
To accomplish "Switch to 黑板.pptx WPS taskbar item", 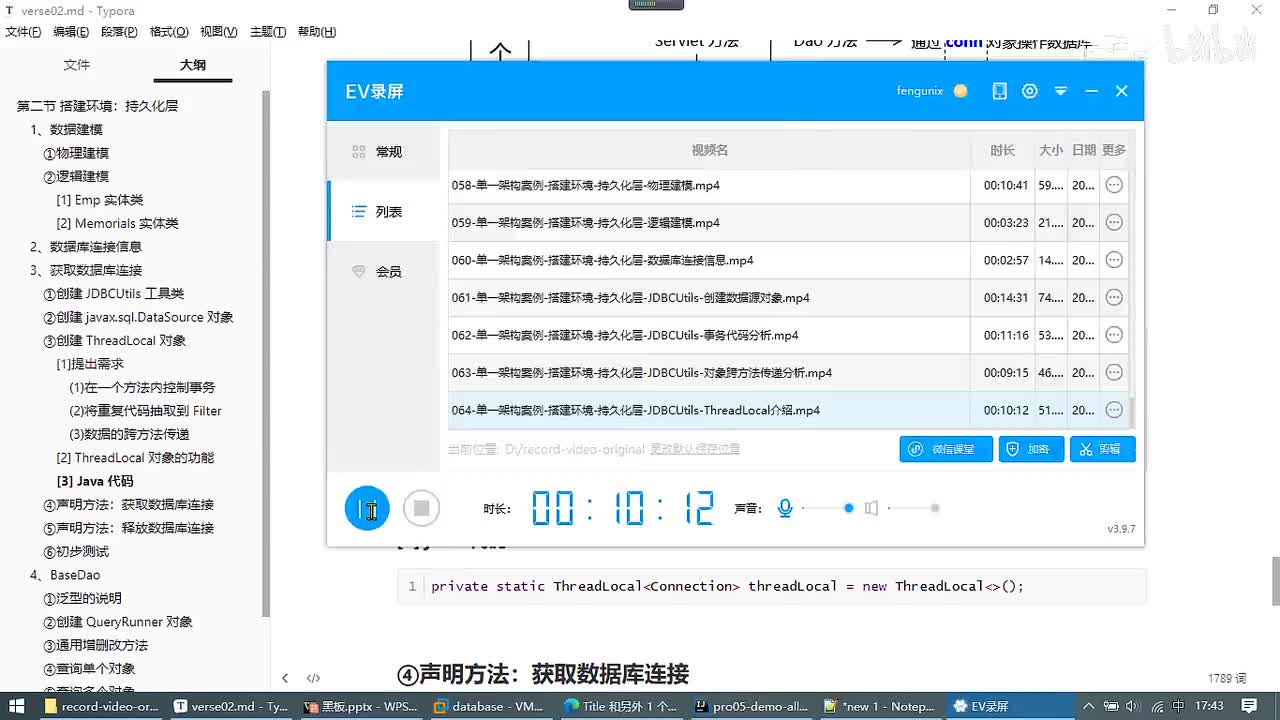I will 361,706.
